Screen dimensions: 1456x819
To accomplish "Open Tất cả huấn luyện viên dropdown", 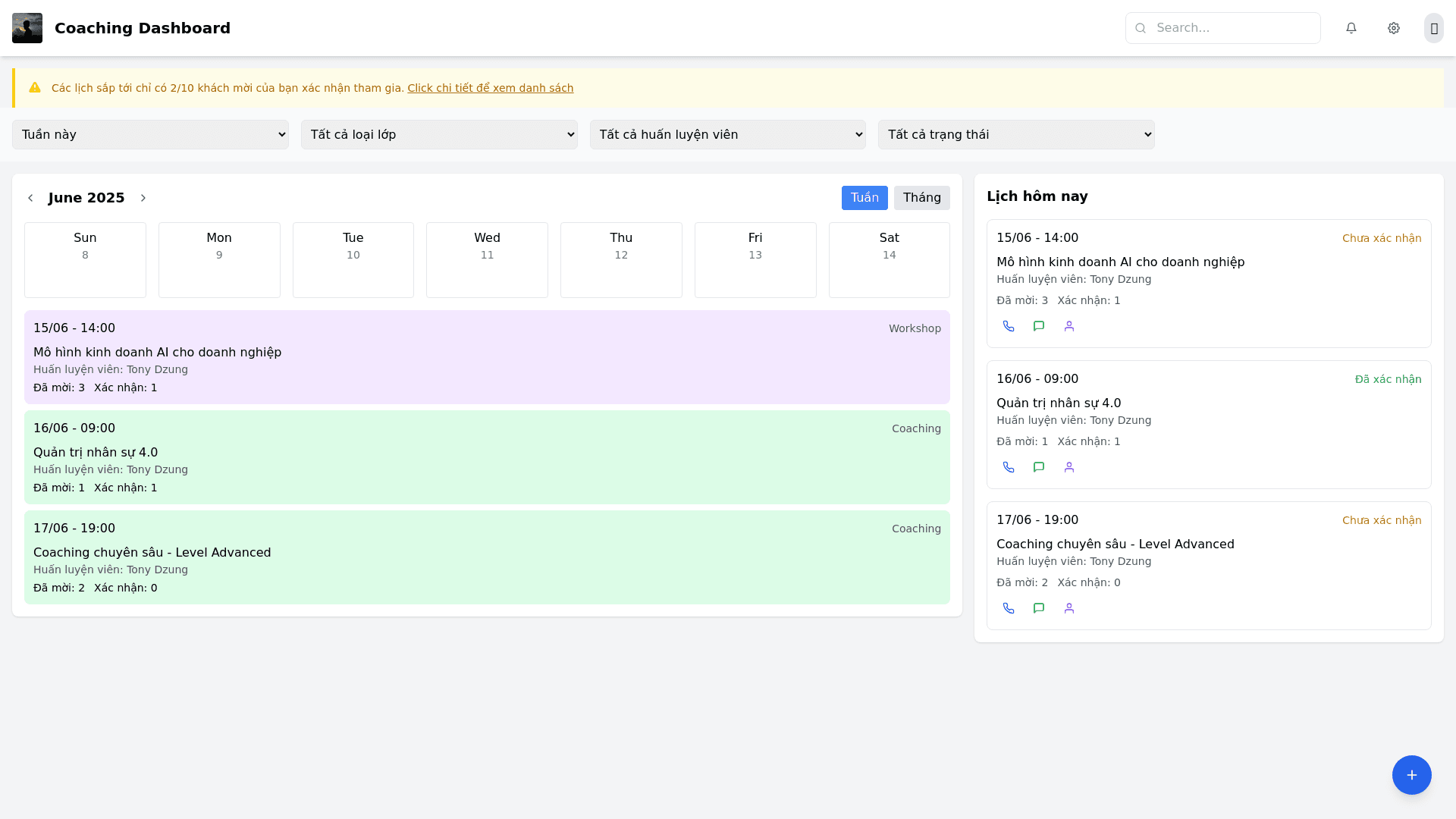I will (727, 134).
